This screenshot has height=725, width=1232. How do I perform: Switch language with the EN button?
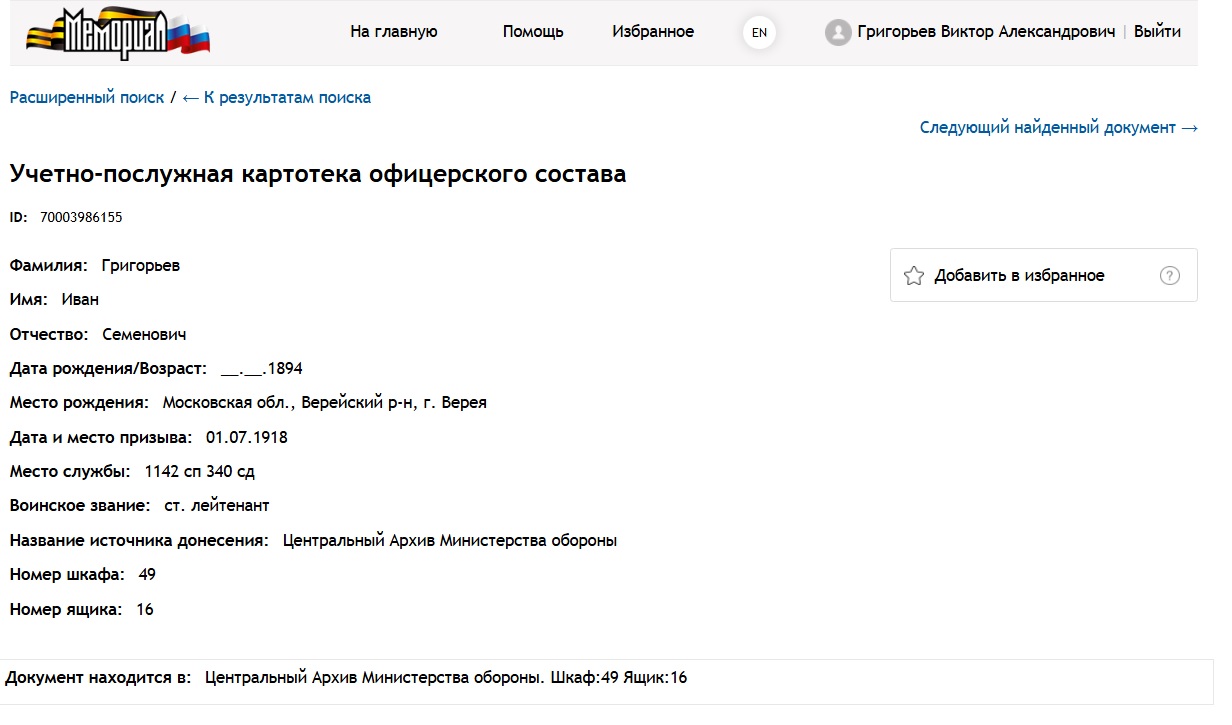tap(759, 33)
